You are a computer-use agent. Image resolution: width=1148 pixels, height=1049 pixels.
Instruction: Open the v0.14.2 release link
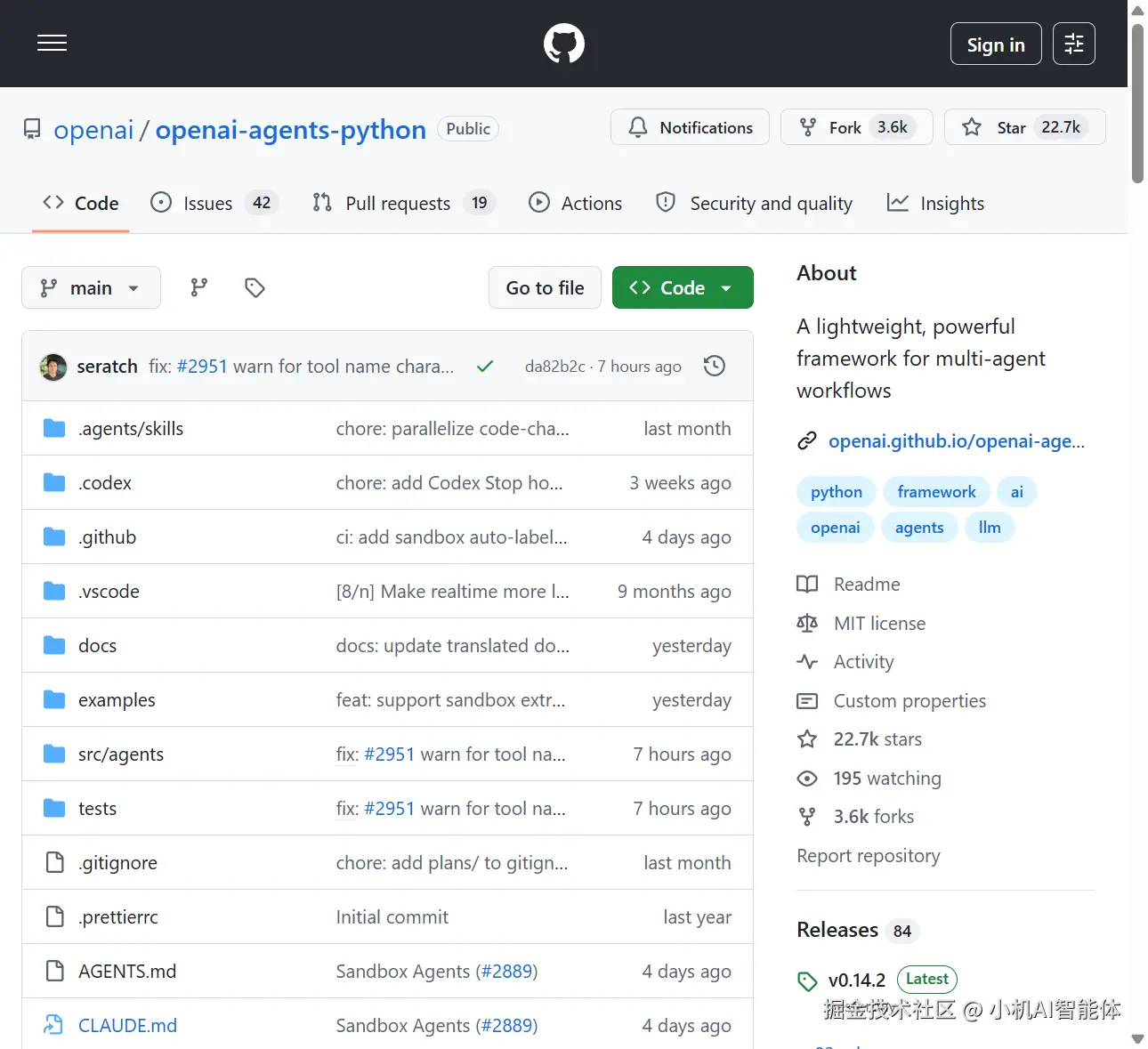pos(857,980)
